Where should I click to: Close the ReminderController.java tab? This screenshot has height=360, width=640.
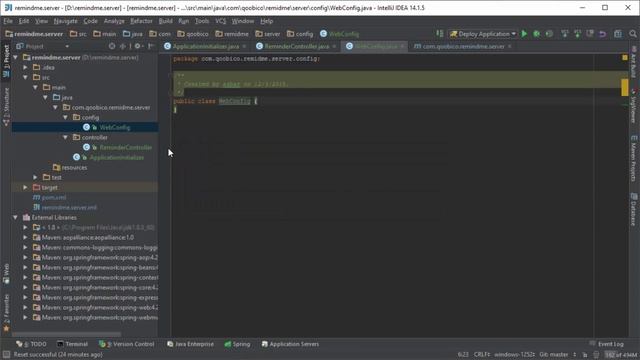334,47
